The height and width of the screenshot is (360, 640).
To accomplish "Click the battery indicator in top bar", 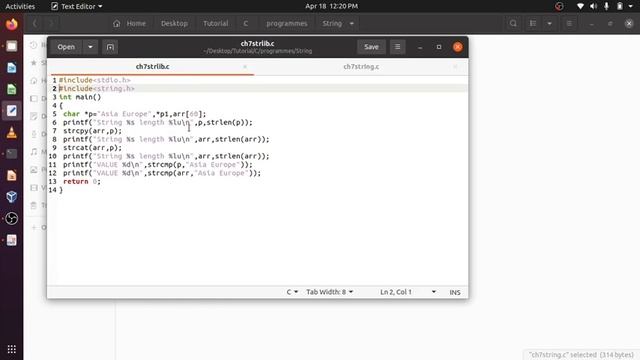I will [620, 6].
